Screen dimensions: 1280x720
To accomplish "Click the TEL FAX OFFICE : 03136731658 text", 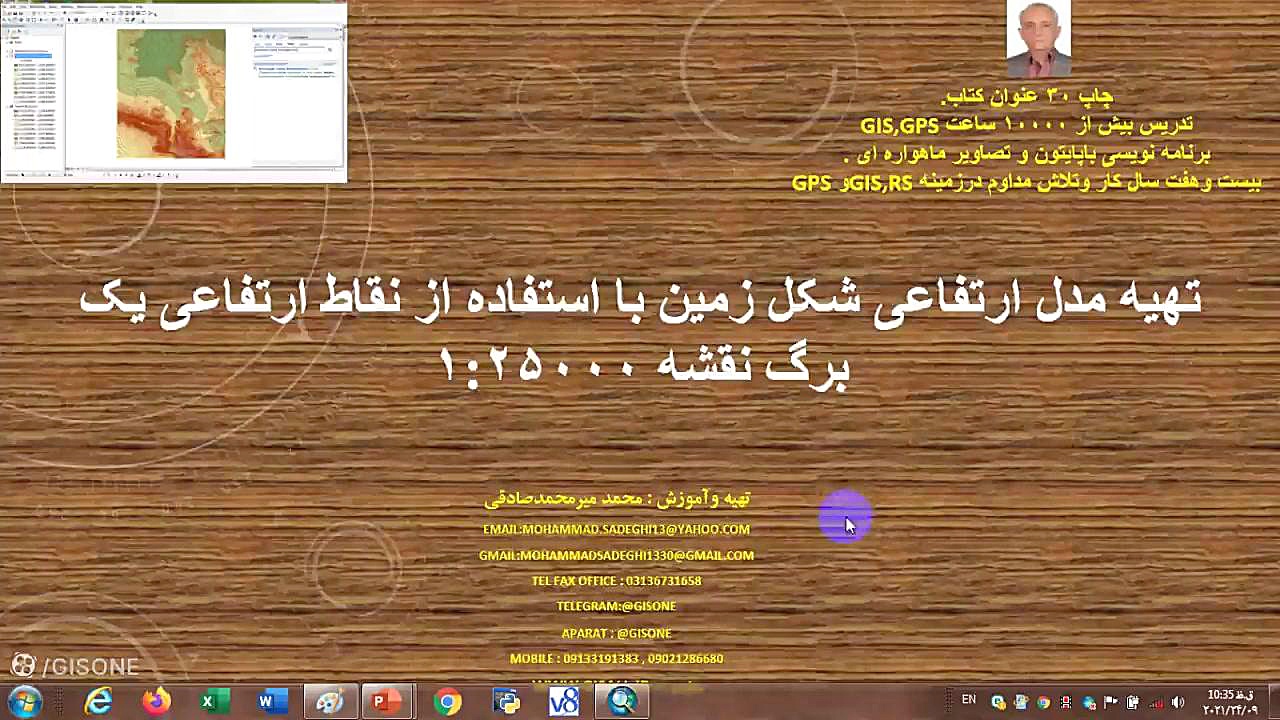I will coord(616,581).
